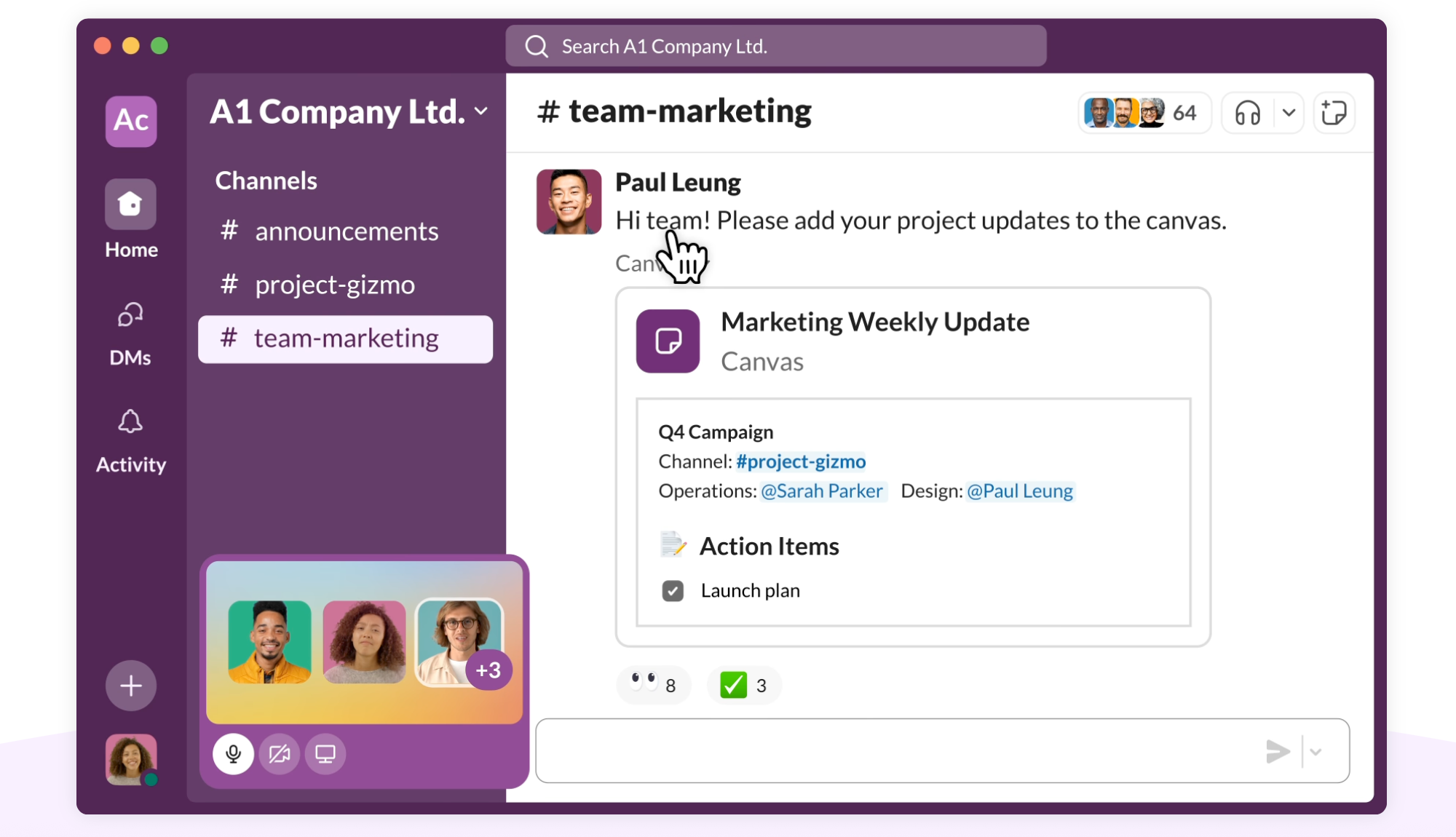Viewport: 1456px width, 837px height.
Task: Open the send options chevron
Action: pyautogui.click(x=1315, y=752)
